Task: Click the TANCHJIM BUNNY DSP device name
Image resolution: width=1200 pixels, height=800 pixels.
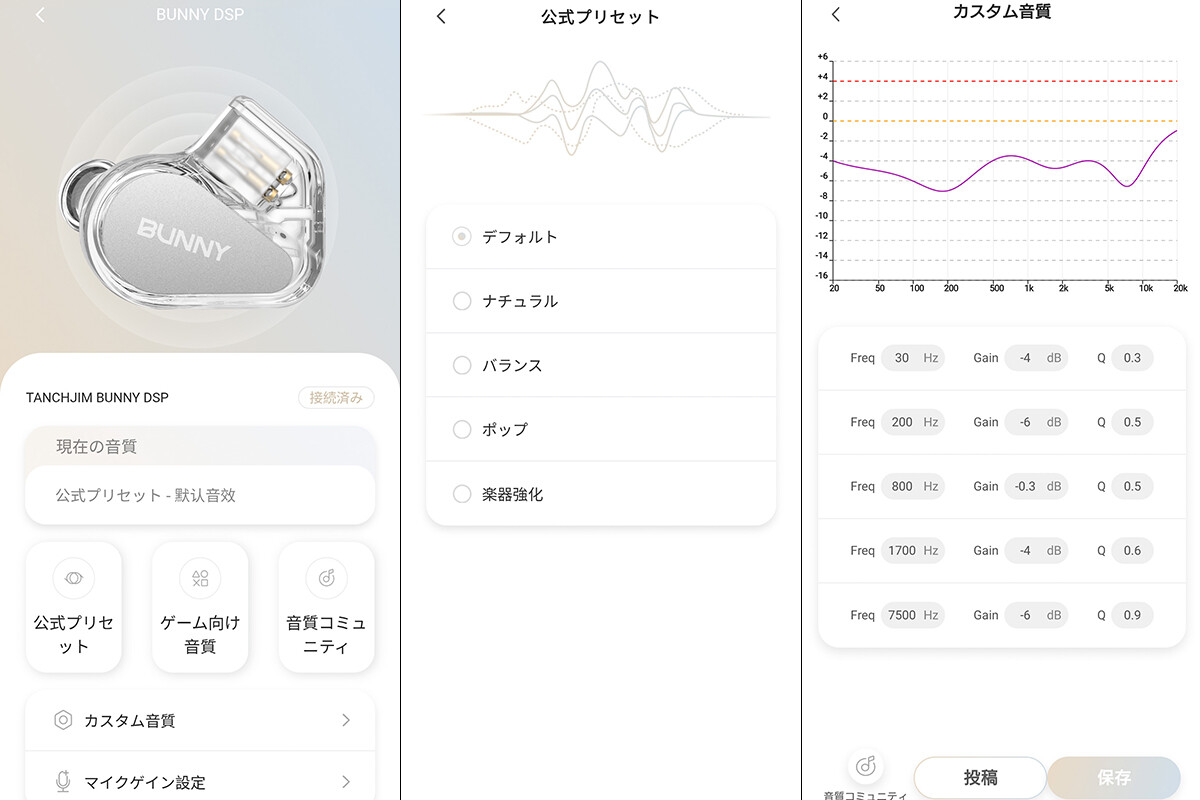Action: tap(97, 398)
